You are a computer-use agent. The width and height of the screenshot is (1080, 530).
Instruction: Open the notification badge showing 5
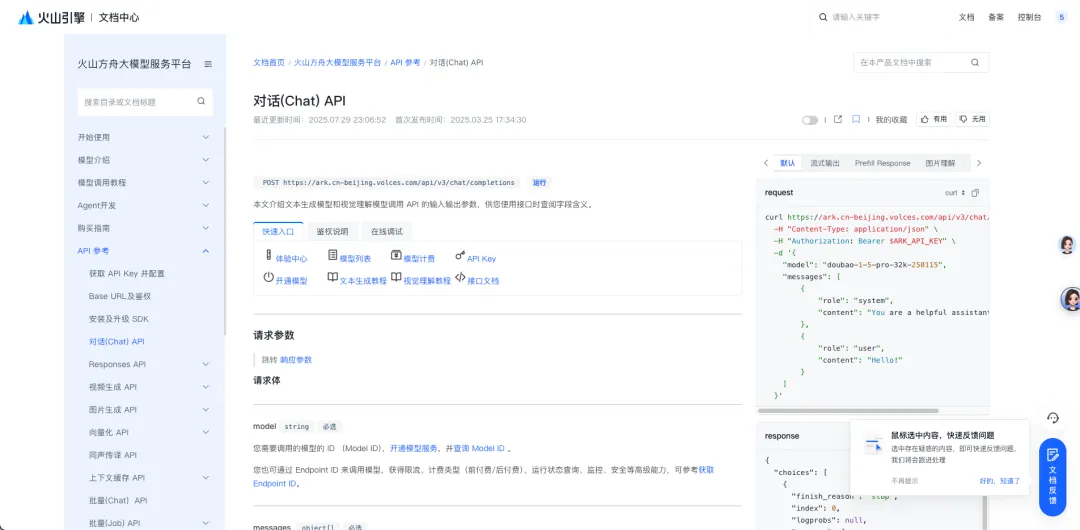[x=1061, y=17]
